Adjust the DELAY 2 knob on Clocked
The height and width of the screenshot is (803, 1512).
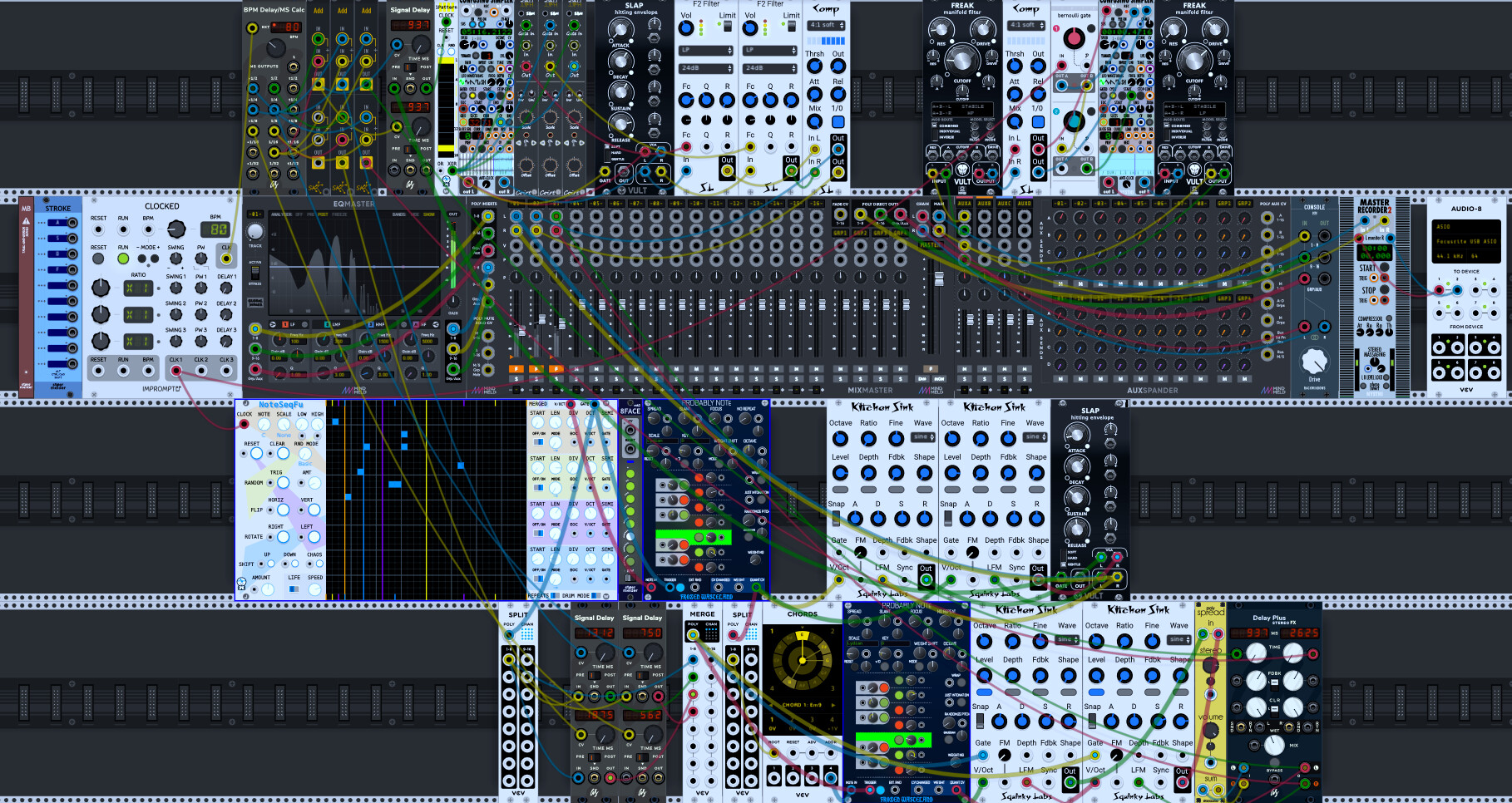point(226,314)
